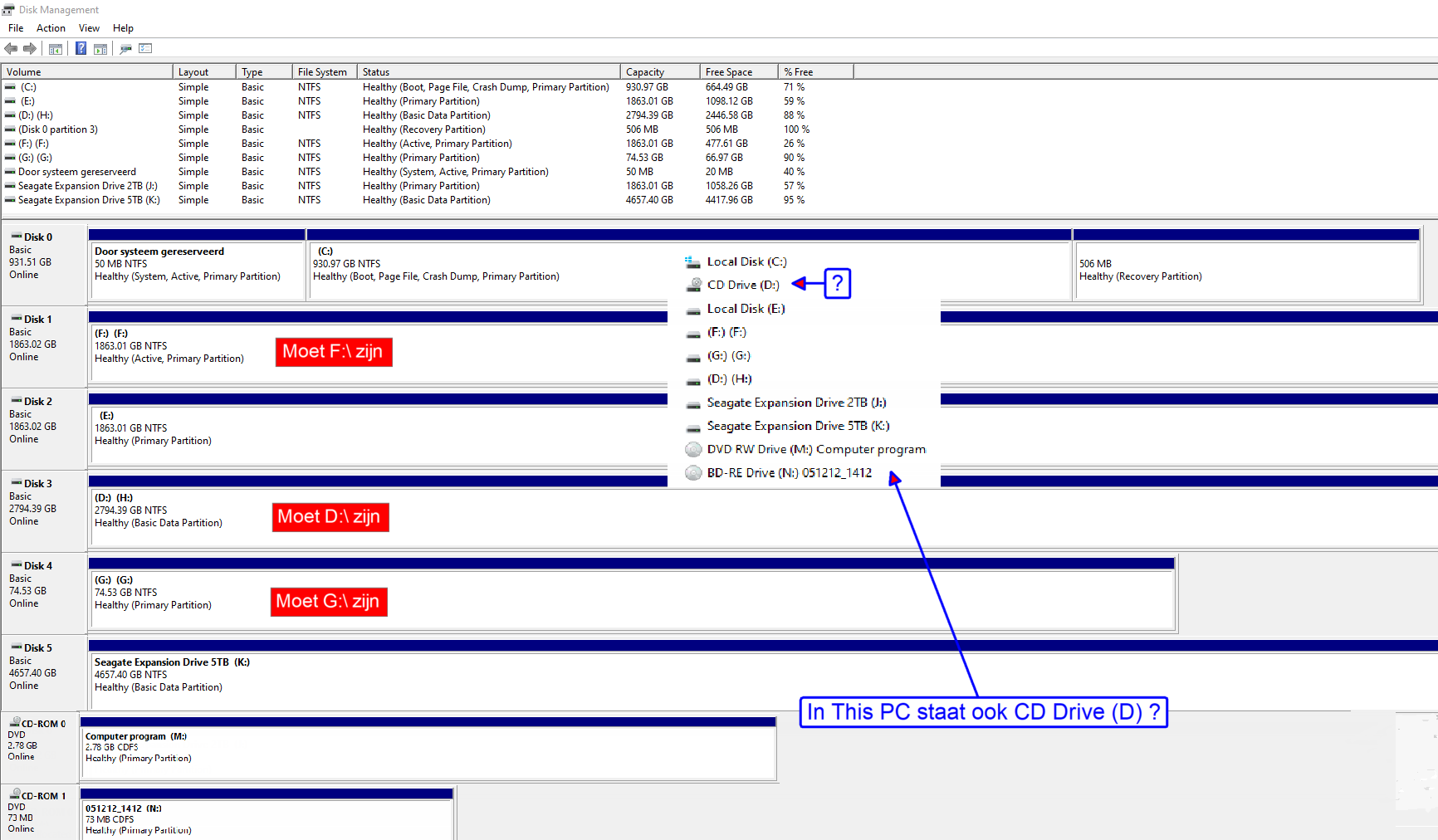Select the Seagate Expansion Drive 5TB (K:) volume list row
This screenshot has height=840, width=1438.
428,200
